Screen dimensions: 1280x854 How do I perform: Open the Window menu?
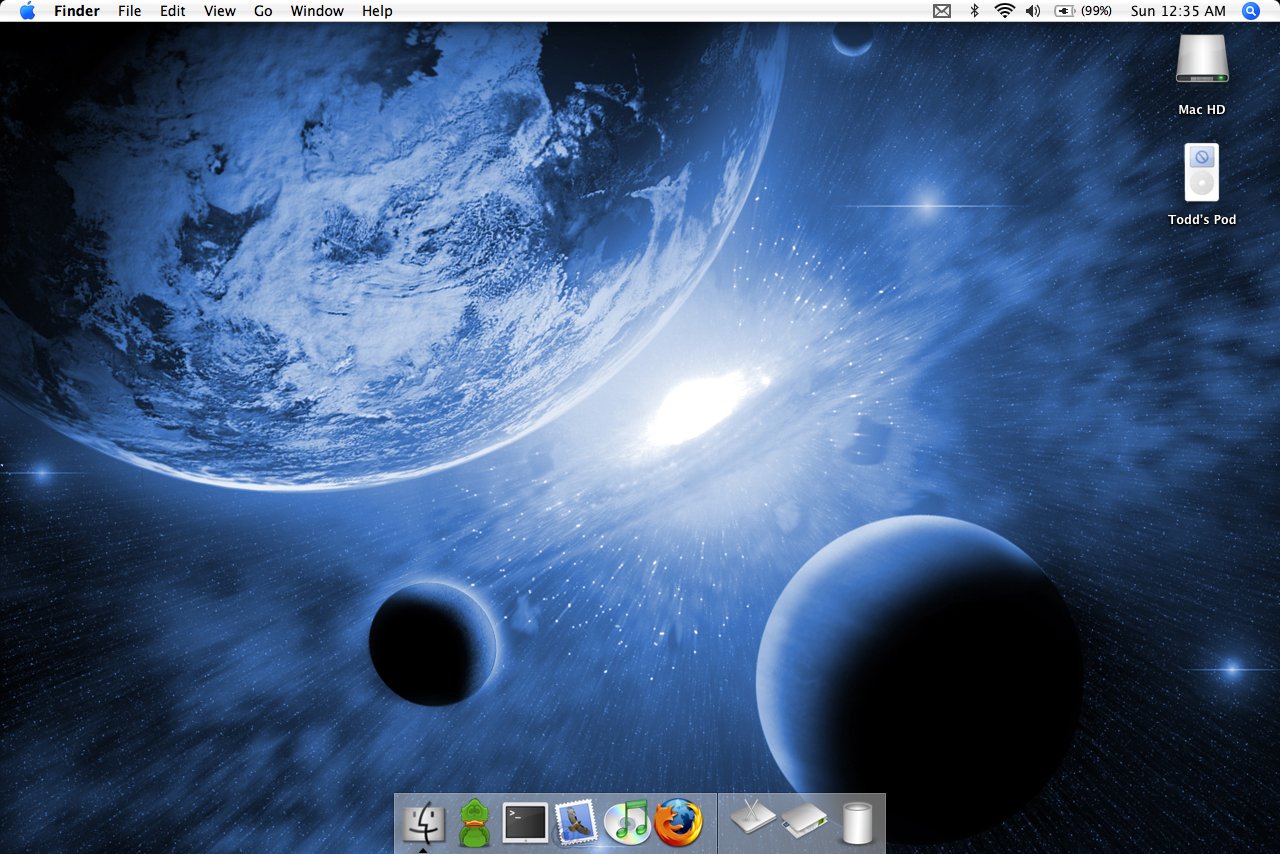(317, 11)
